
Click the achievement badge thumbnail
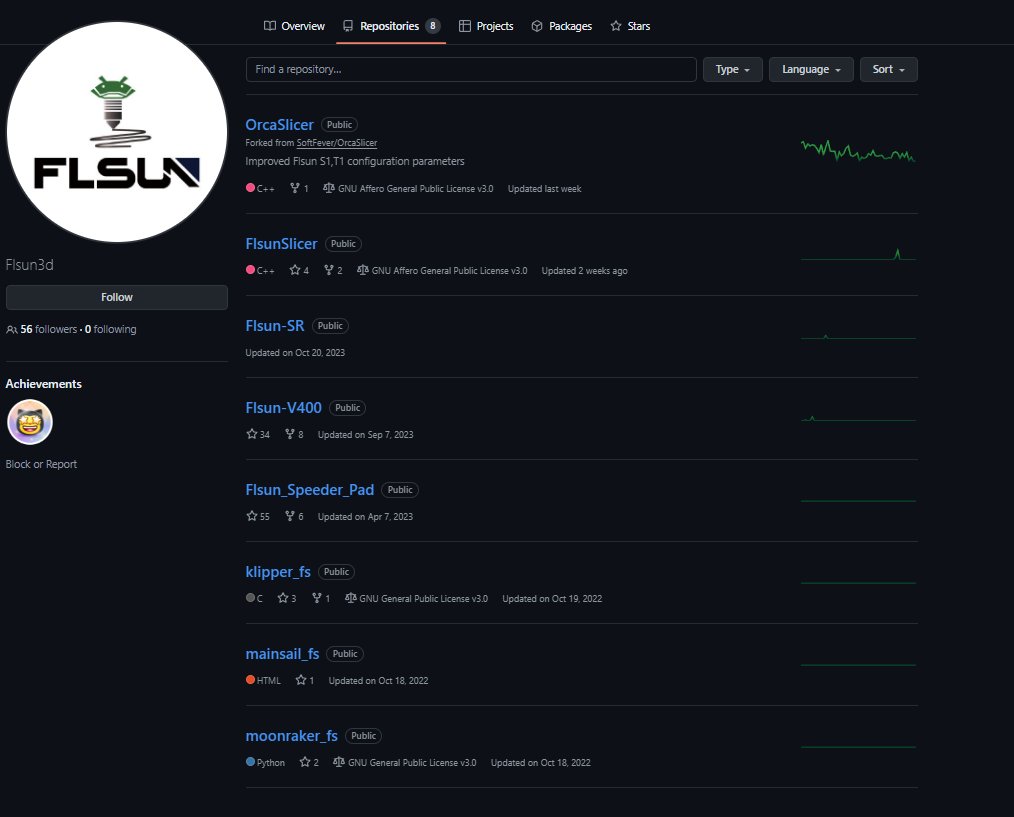coord(30,422)
